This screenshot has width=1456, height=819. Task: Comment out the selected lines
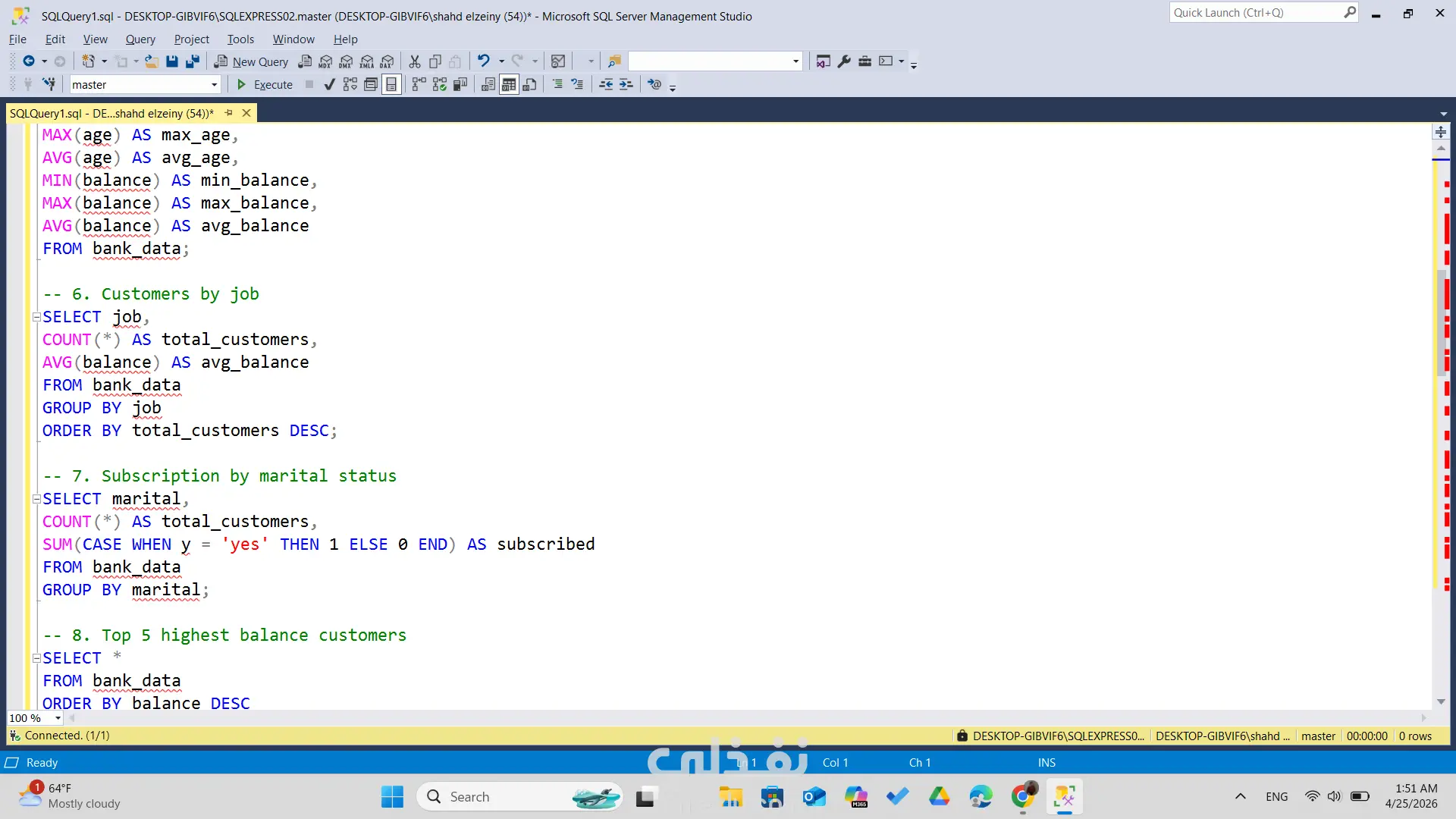tap(557, 84)
